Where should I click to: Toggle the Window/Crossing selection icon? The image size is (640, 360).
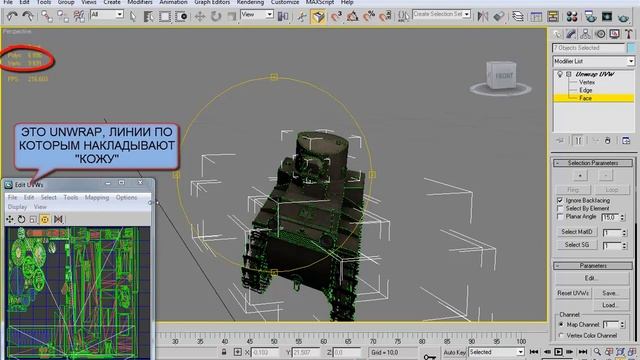(x=181, y=16)
